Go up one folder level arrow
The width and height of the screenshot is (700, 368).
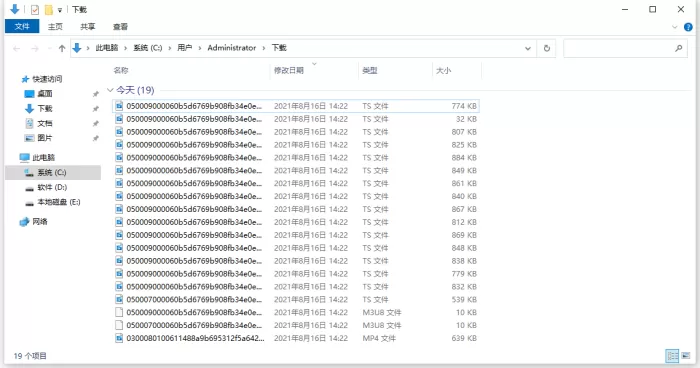point(62,48)
